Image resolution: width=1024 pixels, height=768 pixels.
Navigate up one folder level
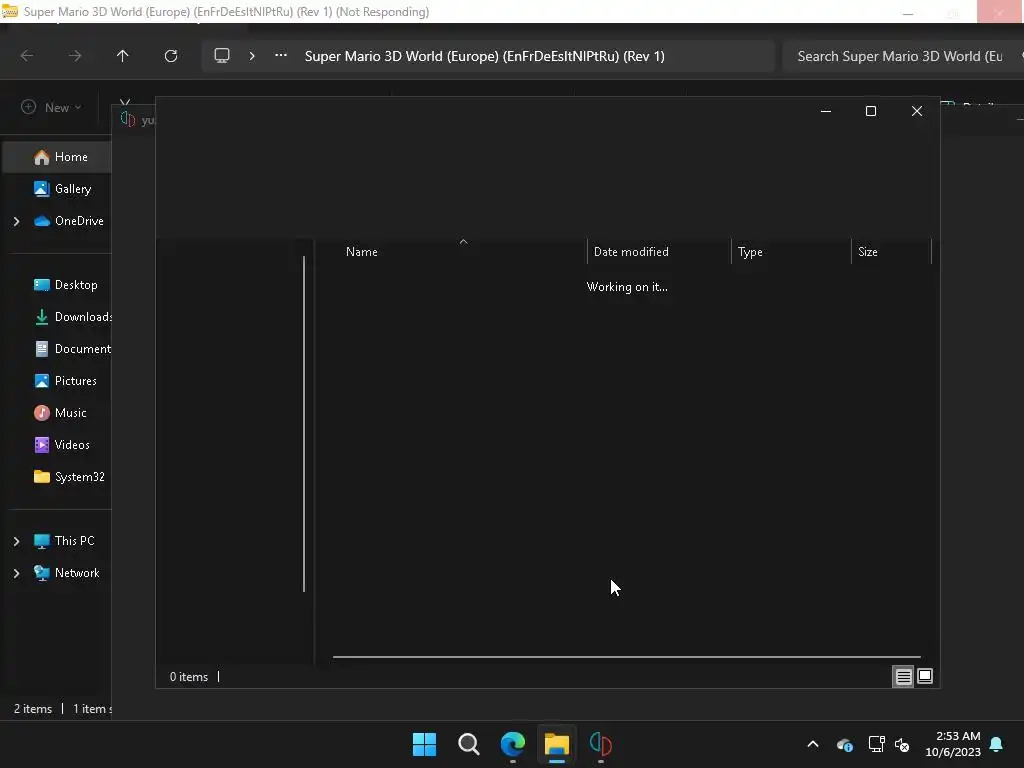click(x=122, y=56)
